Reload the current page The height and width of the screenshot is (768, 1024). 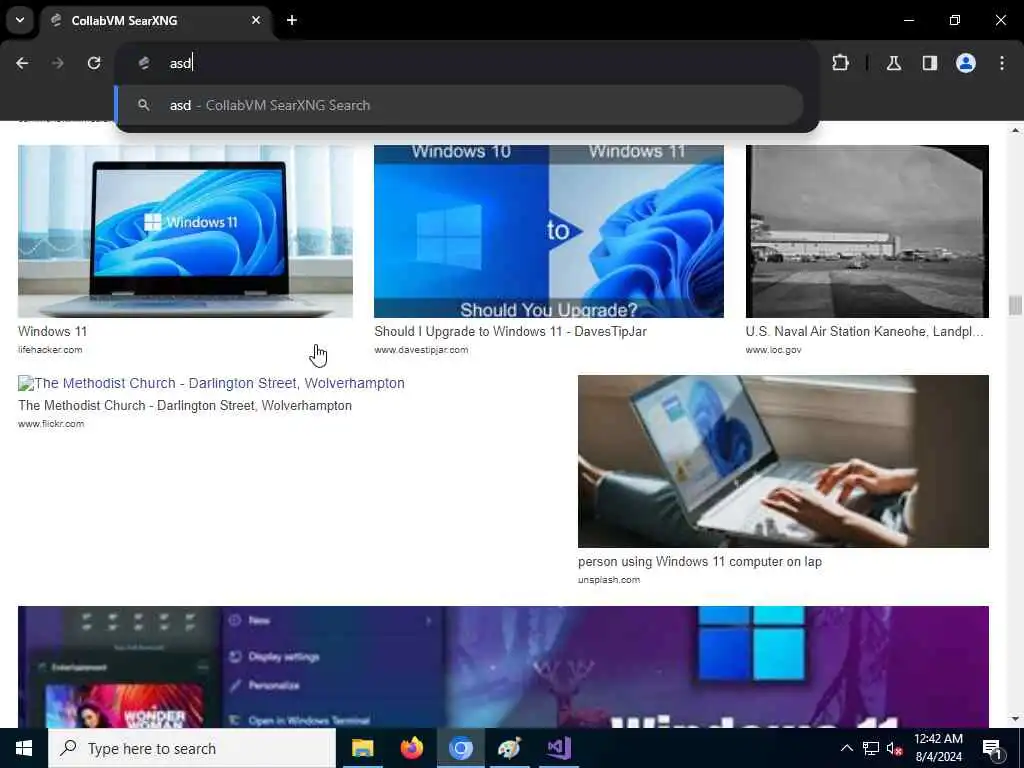94,63
